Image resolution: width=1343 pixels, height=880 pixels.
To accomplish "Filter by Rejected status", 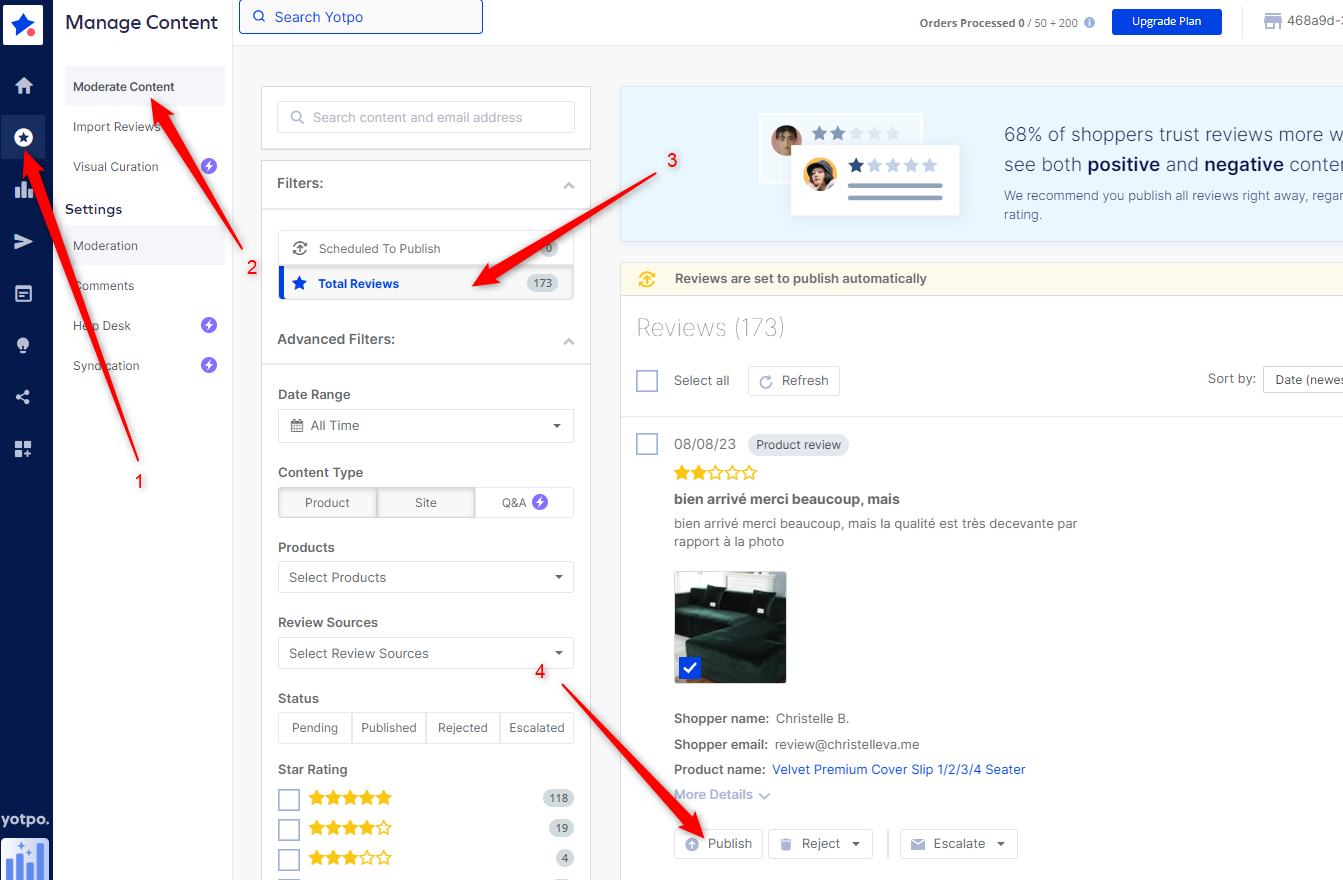I will (463, 728).
